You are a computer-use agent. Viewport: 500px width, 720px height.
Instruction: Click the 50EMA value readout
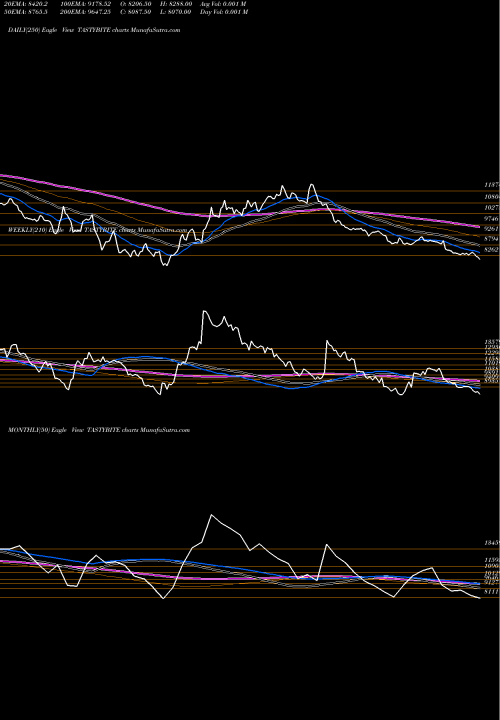point(28,12)
